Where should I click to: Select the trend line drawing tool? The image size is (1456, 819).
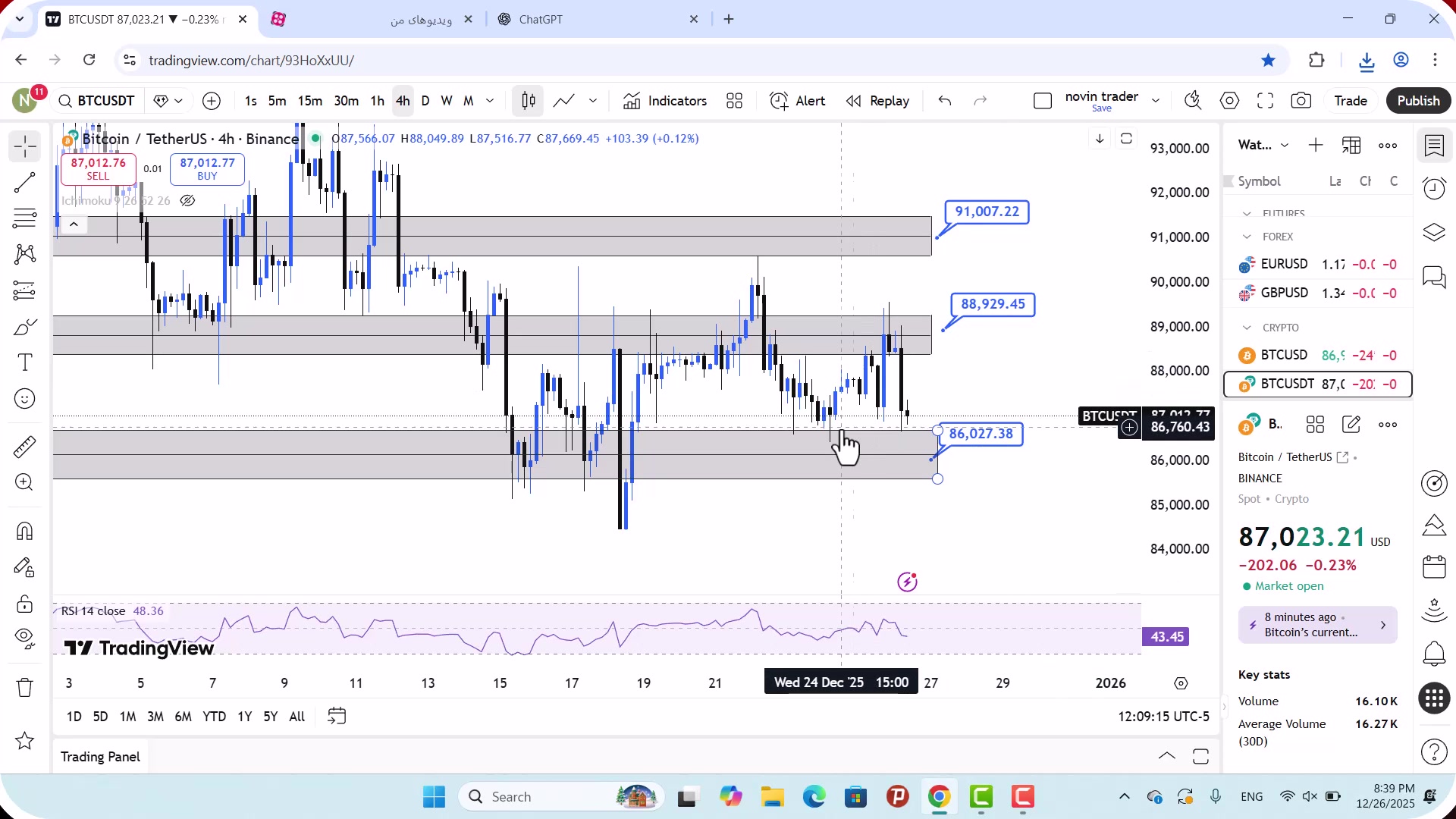tap(25, 183)
